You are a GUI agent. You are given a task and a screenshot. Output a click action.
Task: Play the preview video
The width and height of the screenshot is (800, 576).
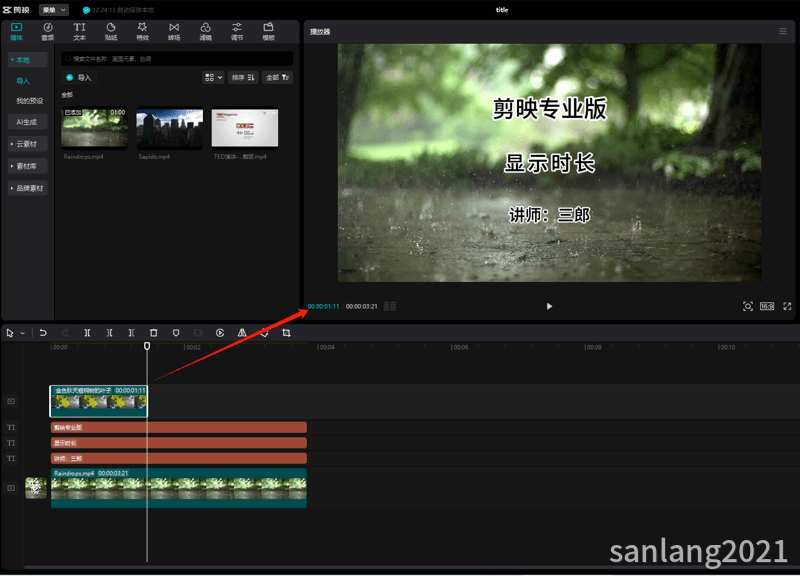click(x=549, y=306)
